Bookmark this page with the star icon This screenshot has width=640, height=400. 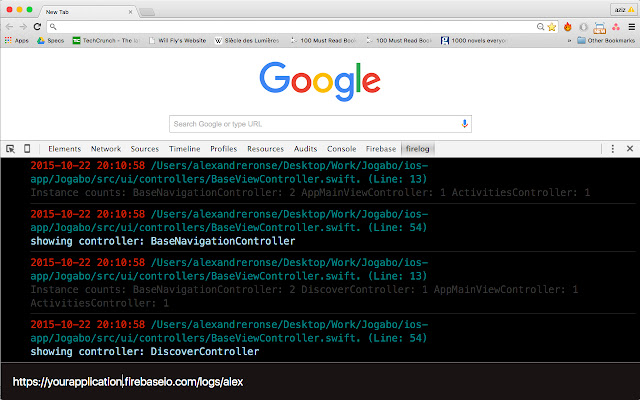pyautogui.click(x=552, y=27)
